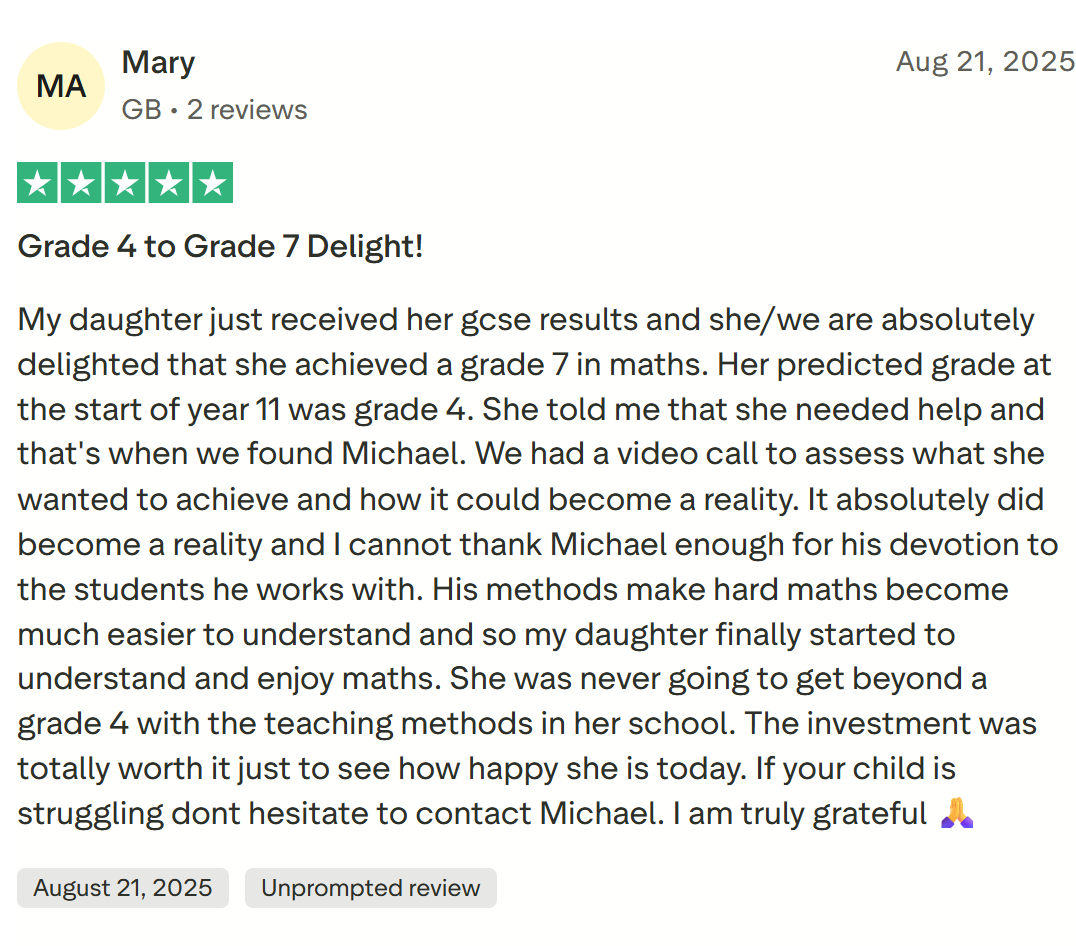Click the Aug 21, 2025 date
The image size is (1076, 946).
click(x=985, y=62)
